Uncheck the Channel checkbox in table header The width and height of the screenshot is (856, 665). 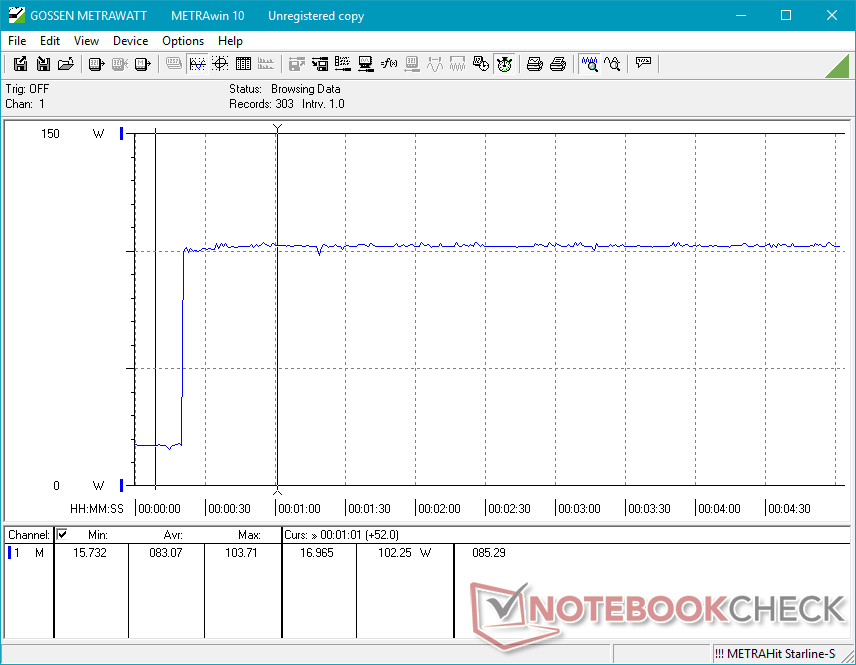62,534
